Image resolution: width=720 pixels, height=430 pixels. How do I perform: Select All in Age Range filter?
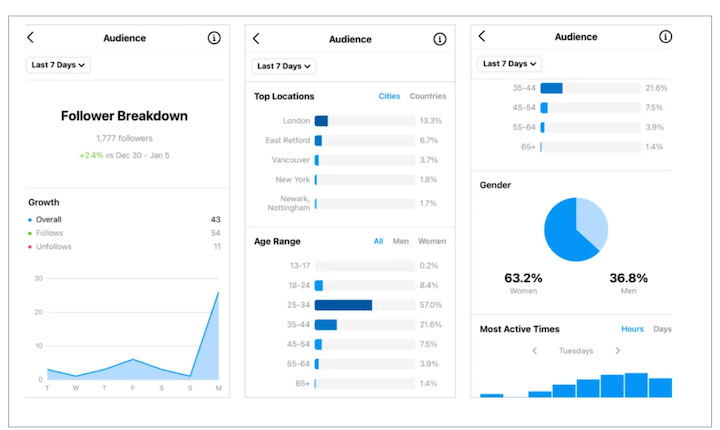(x=378, y=241)
